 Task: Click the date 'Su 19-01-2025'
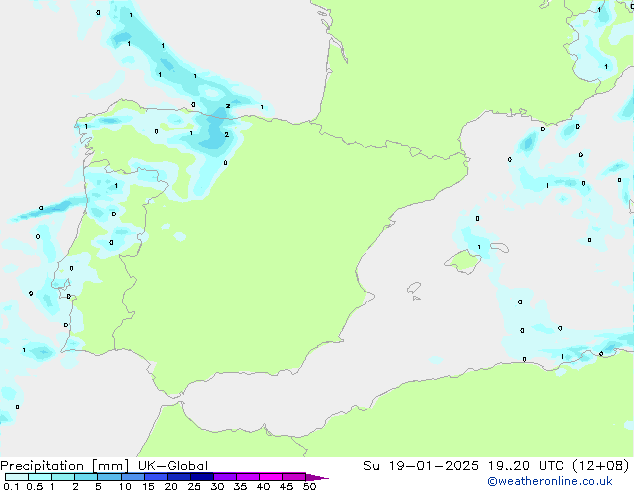click(421, 466)
